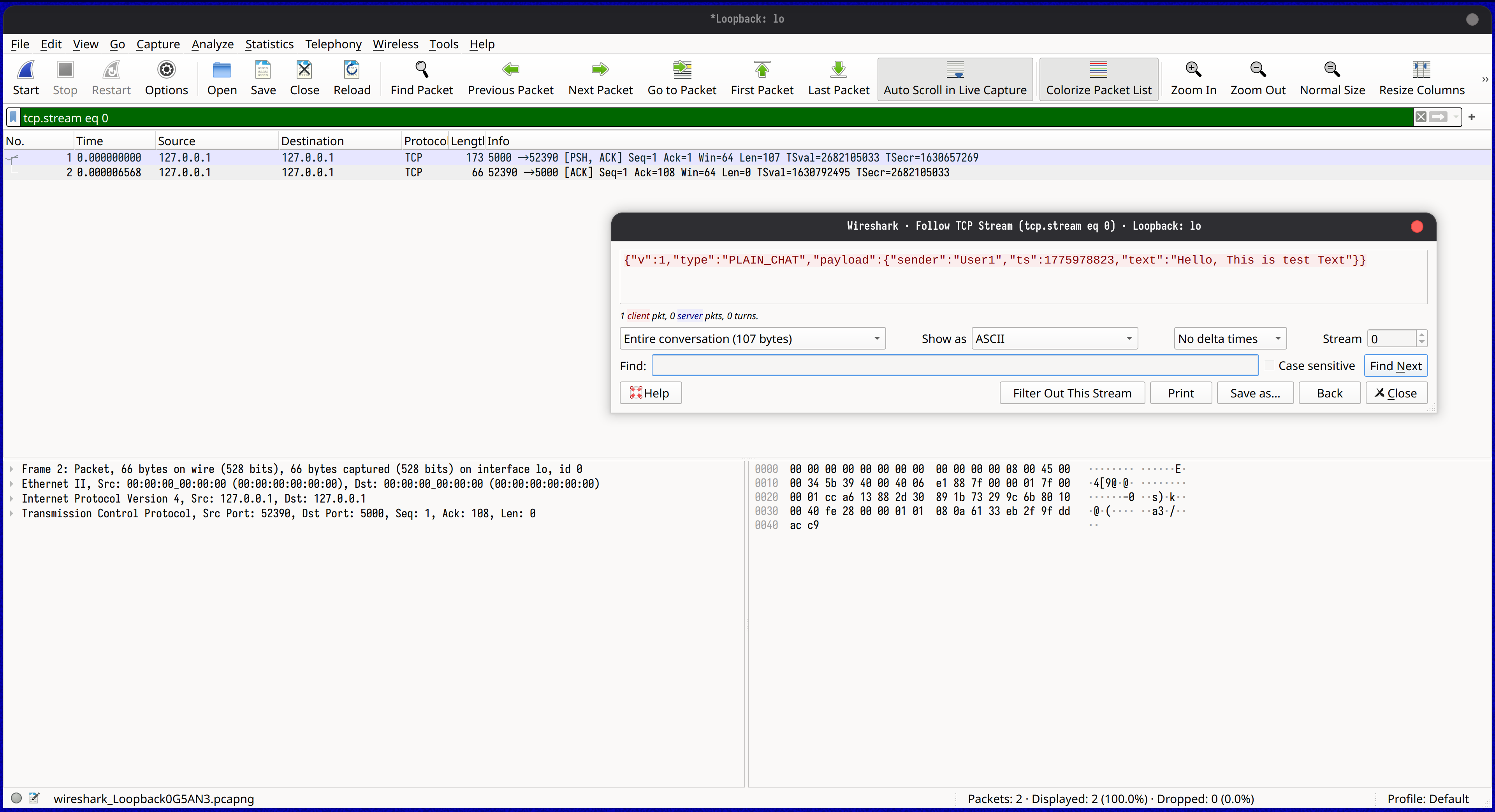Click Filter Out This Stream button
Image resolution: width=1495 pixels, height=812 pixels.
(1072, 393)
